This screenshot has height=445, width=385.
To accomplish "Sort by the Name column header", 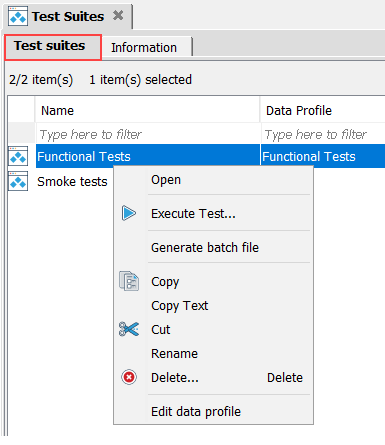I will point(147,110).
